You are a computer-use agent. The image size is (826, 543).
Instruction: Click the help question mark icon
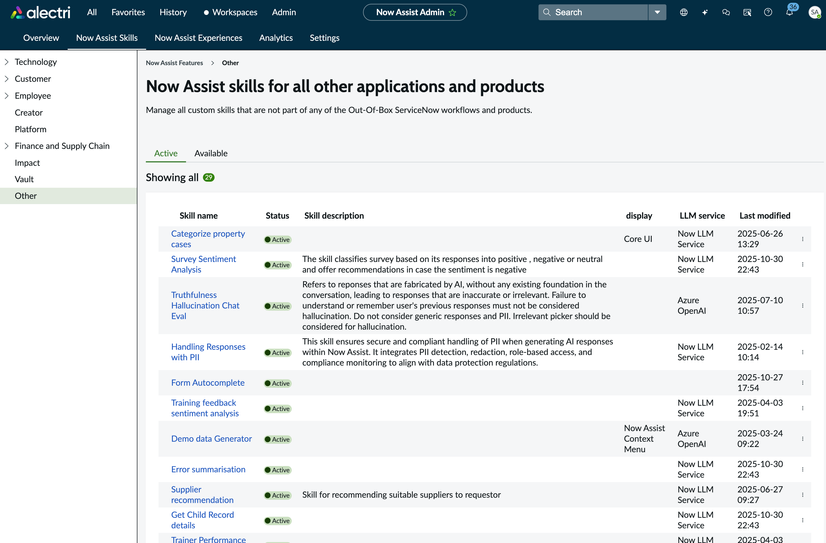click(x=768, y=13)
